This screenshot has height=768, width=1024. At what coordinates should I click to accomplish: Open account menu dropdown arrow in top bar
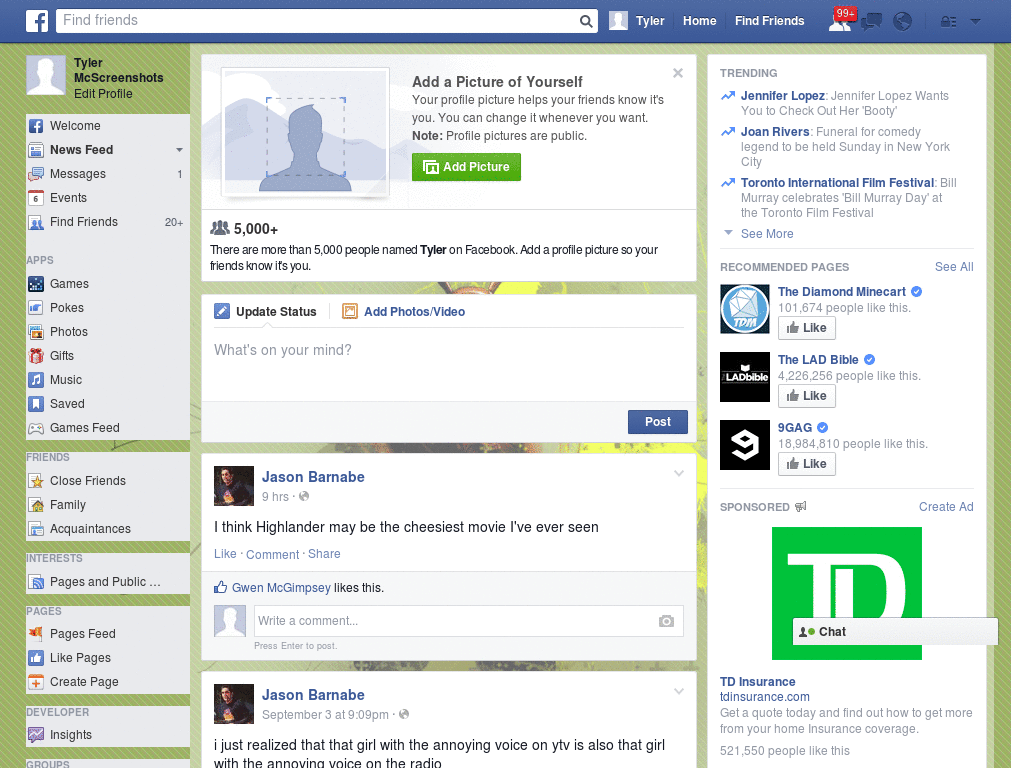pyautogui.click(x=975, y=22)
